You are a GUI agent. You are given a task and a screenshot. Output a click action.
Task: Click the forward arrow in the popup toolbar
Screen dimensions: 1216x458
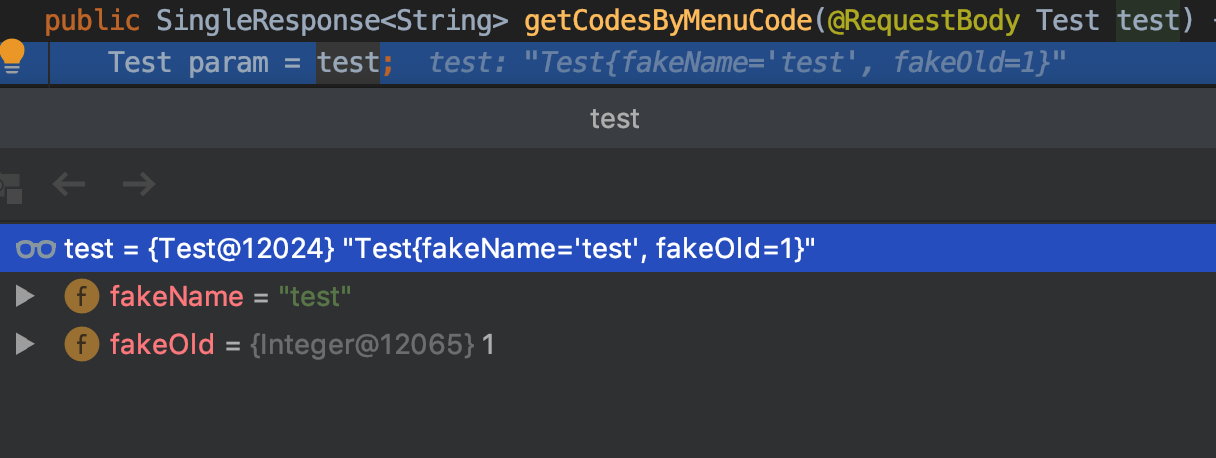(x=138, y=184)
